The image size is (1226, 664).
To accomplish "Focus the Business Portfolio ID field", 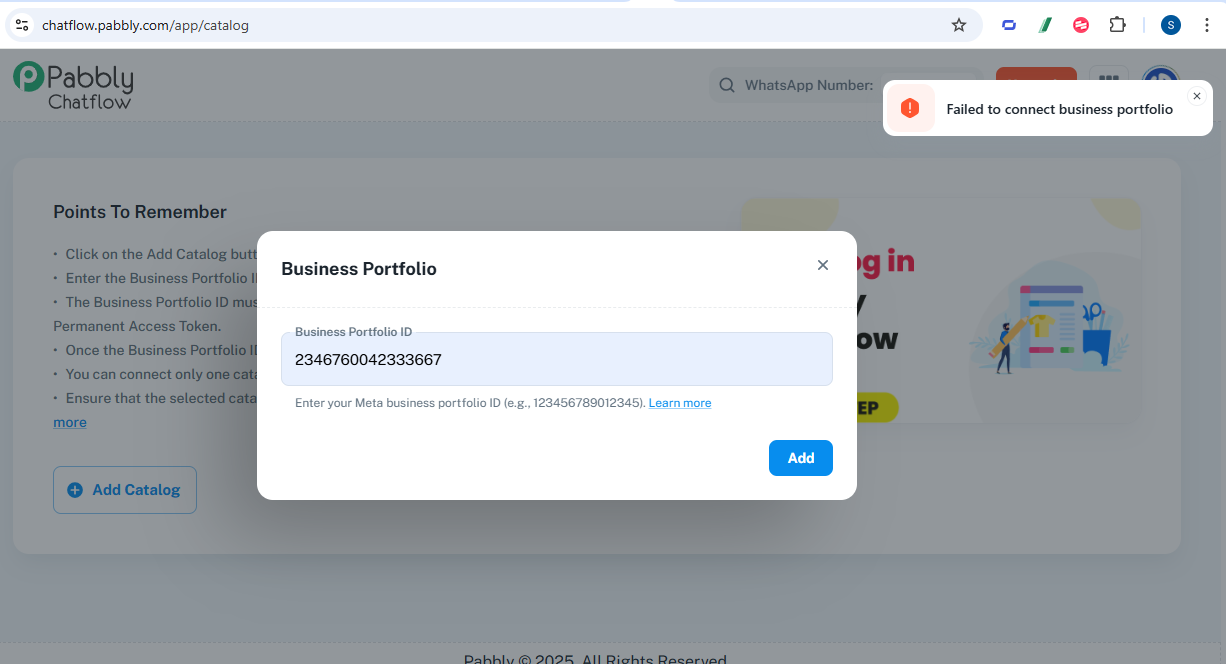I will (557, 359).
